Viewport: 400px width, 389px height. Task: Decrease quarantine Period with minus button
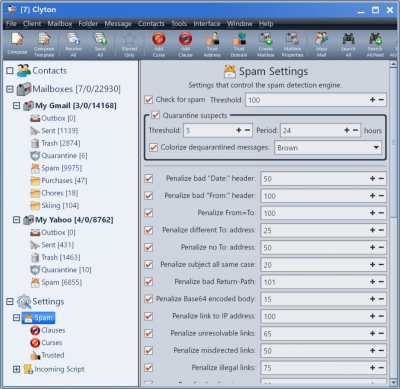(x=355, y=130)
